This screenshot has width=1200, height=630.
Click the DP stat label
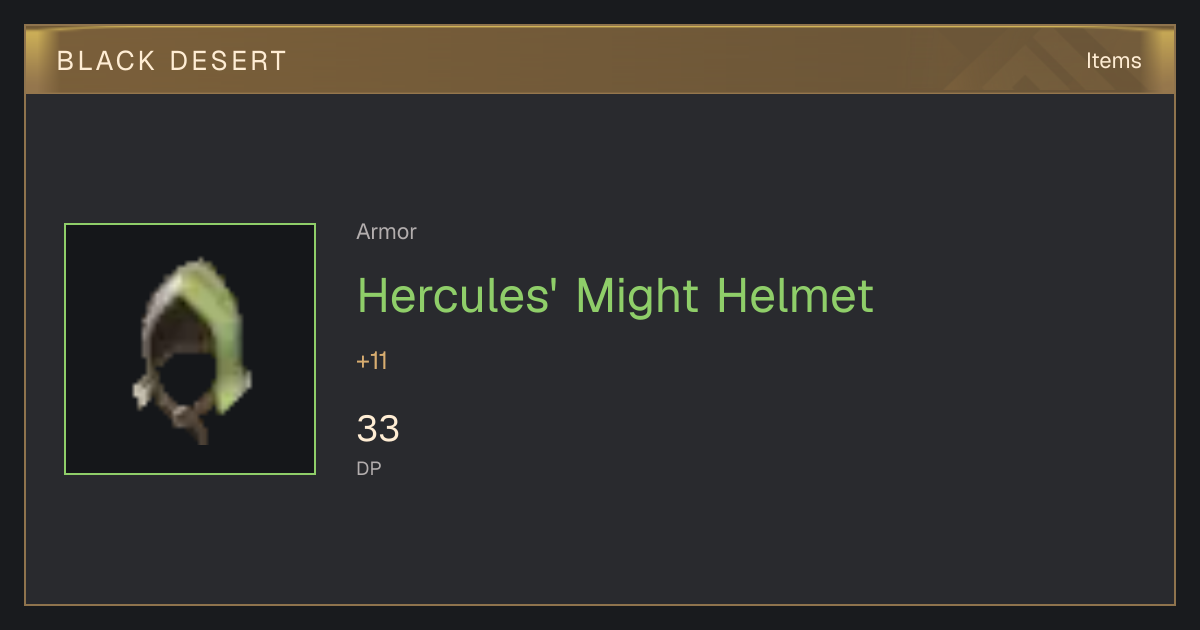tap(369, 468)
